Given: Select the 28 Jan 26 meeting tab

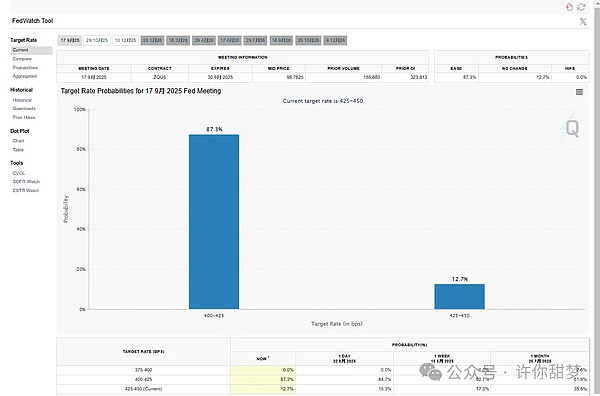Looking at the screenshot, I should (152, 40).
